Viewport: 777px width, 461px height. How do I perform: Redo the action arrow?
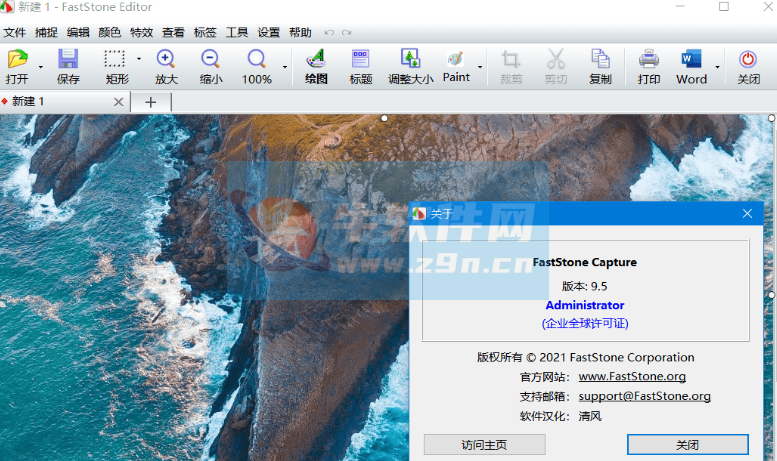click(x=346, y=33)
